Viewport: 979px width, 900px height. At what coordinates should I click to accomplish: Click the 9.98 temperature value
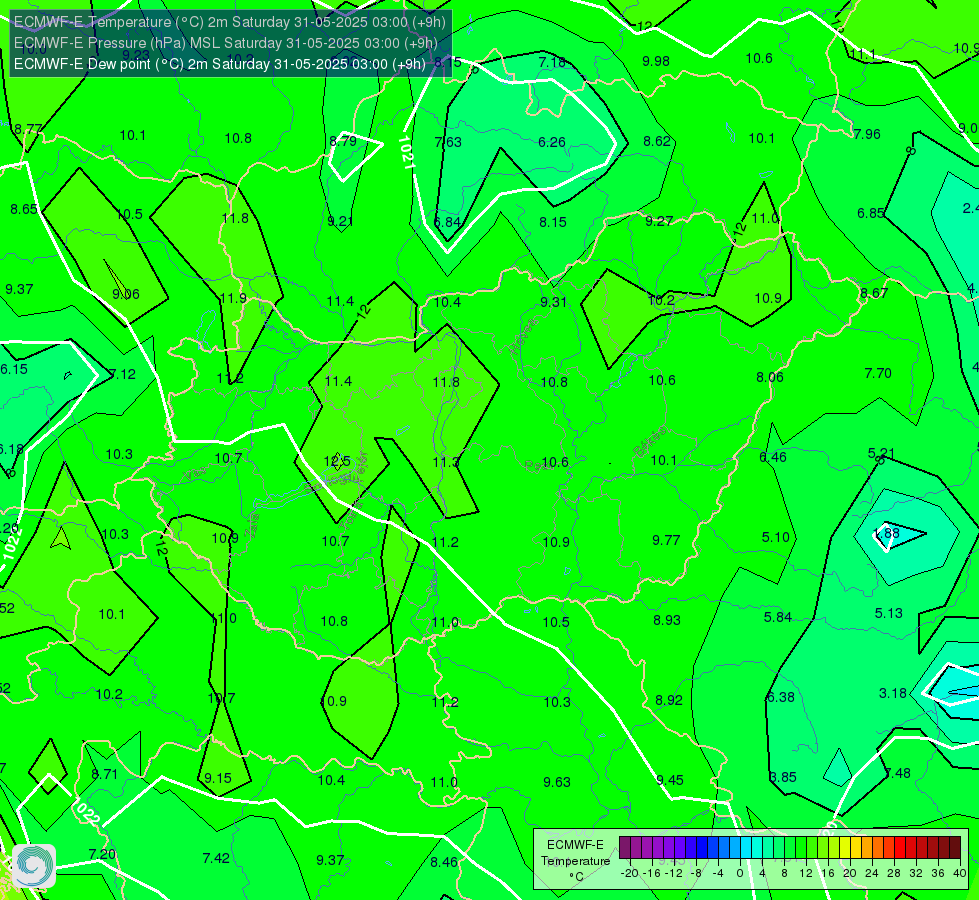coord(656,61)
